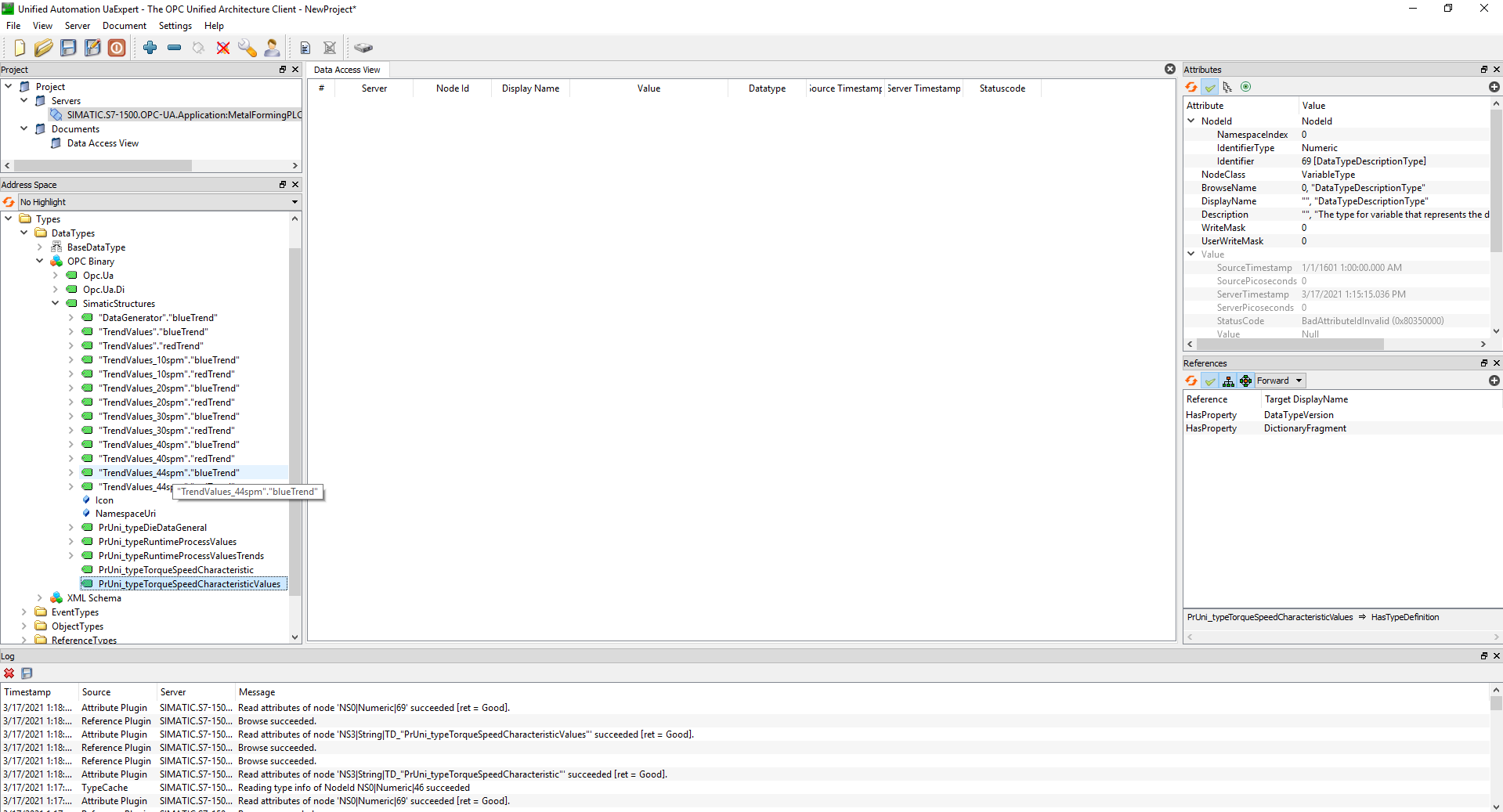Image resolution: width=1503 pixels, height=812 pixels.
Task: Open the Server menu
Action: point(78,26)
